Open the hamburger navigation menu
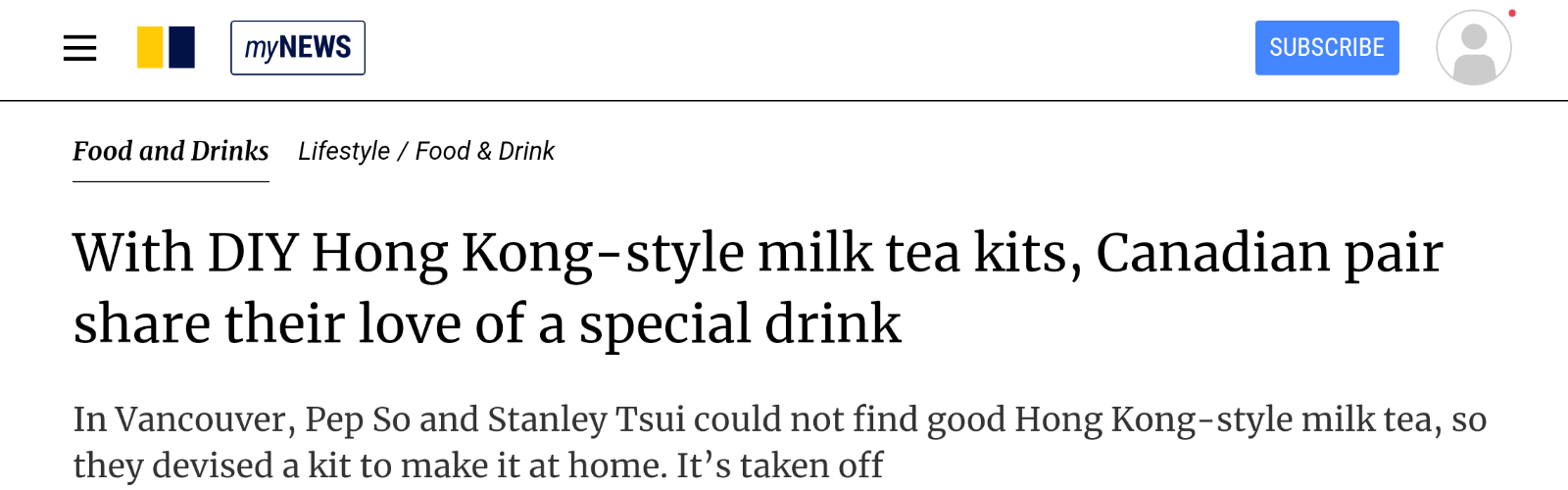This screenshot has height=490, width=1568. point(79,48)
